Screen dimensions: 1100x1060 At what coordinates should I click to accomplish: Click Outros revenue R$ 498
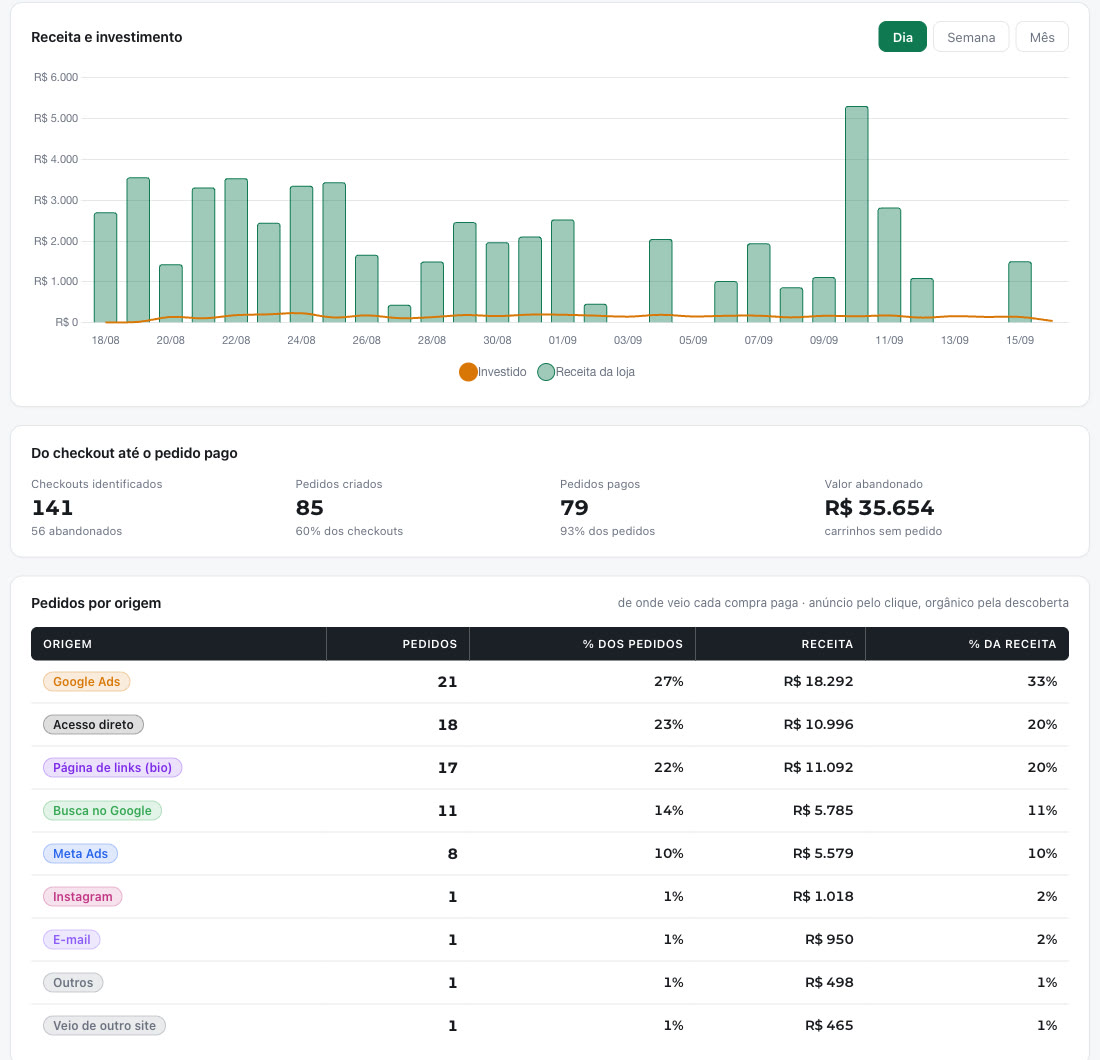pyautogui.click(x=829, y=983)
